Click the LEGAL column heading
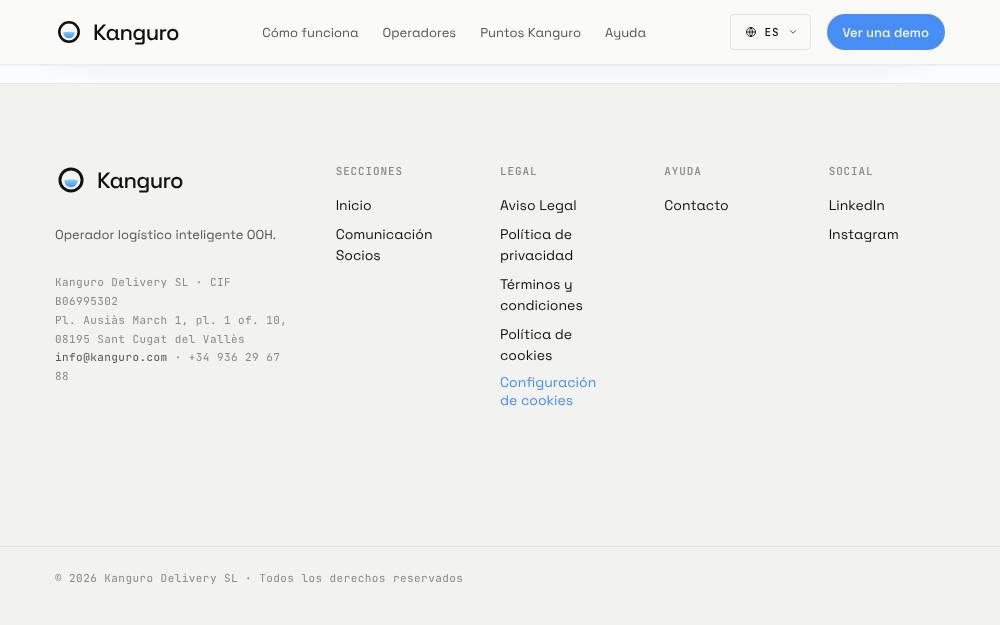Viewport: 1000px width, 625px height. point(518,171)
